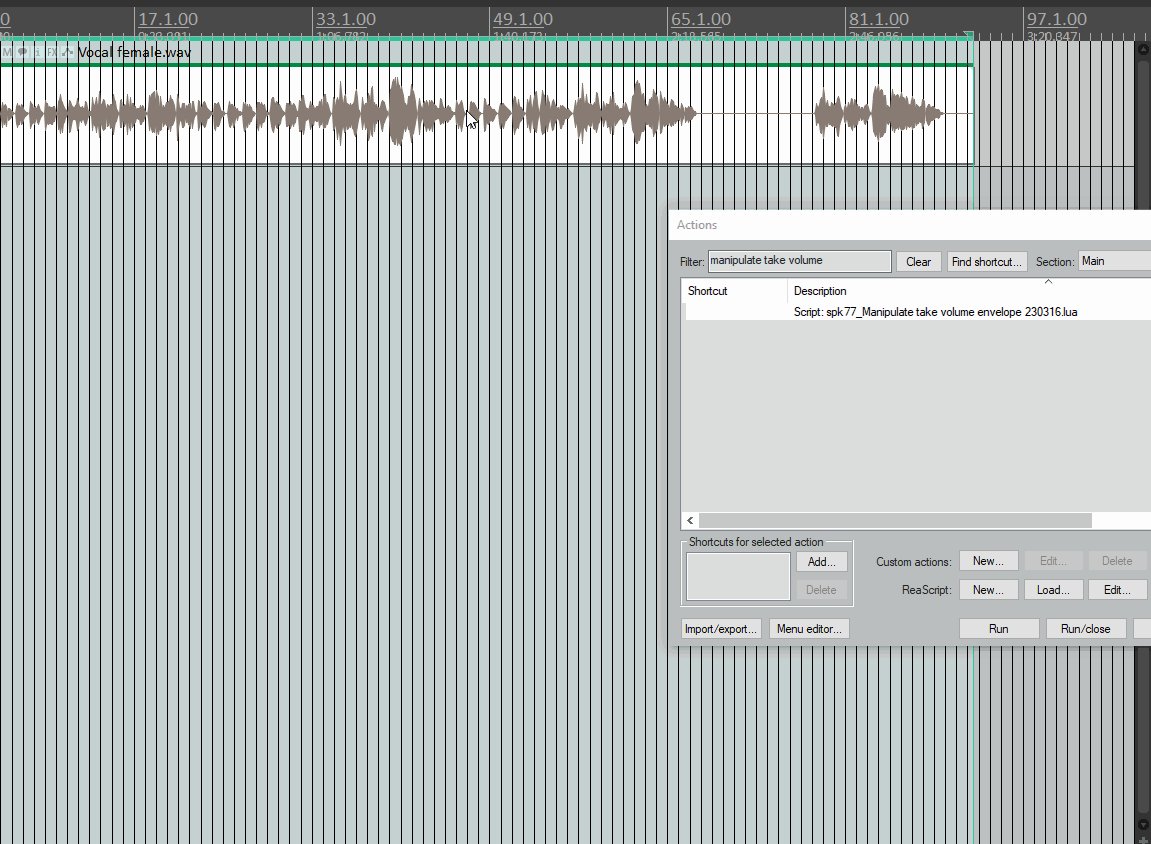This screenshot has height=844, width=1151.
Task: Edit the selected ReaScript
Action: tap(1117, 589)
